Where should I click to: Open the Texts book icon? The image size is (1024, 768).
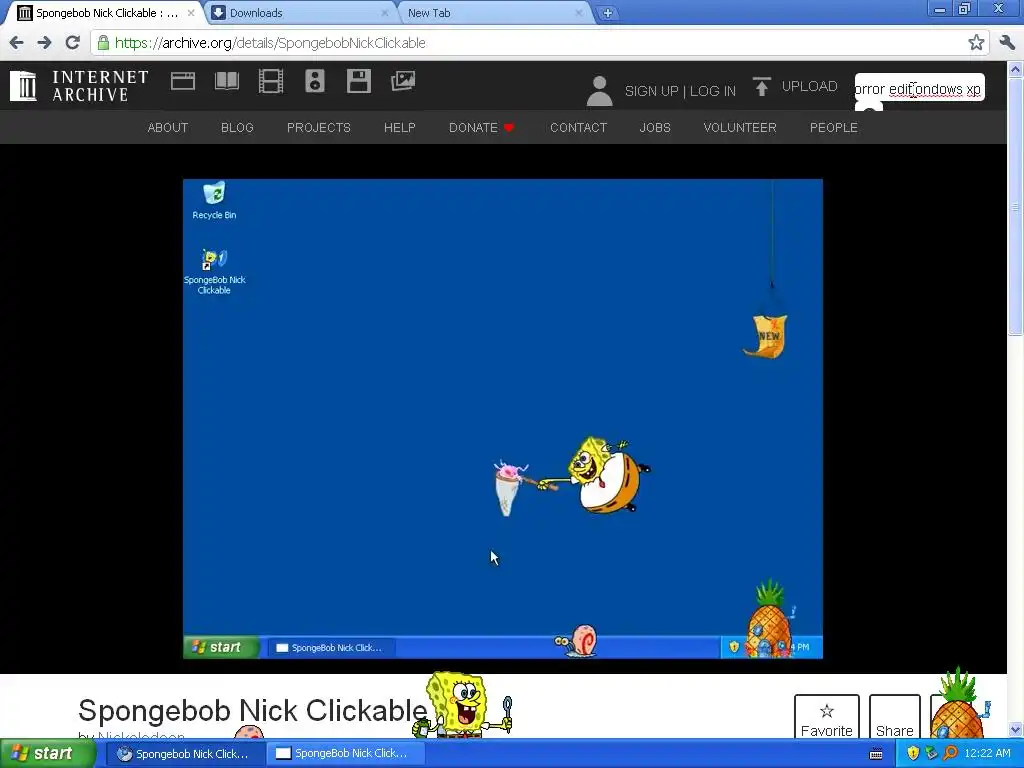227,82
